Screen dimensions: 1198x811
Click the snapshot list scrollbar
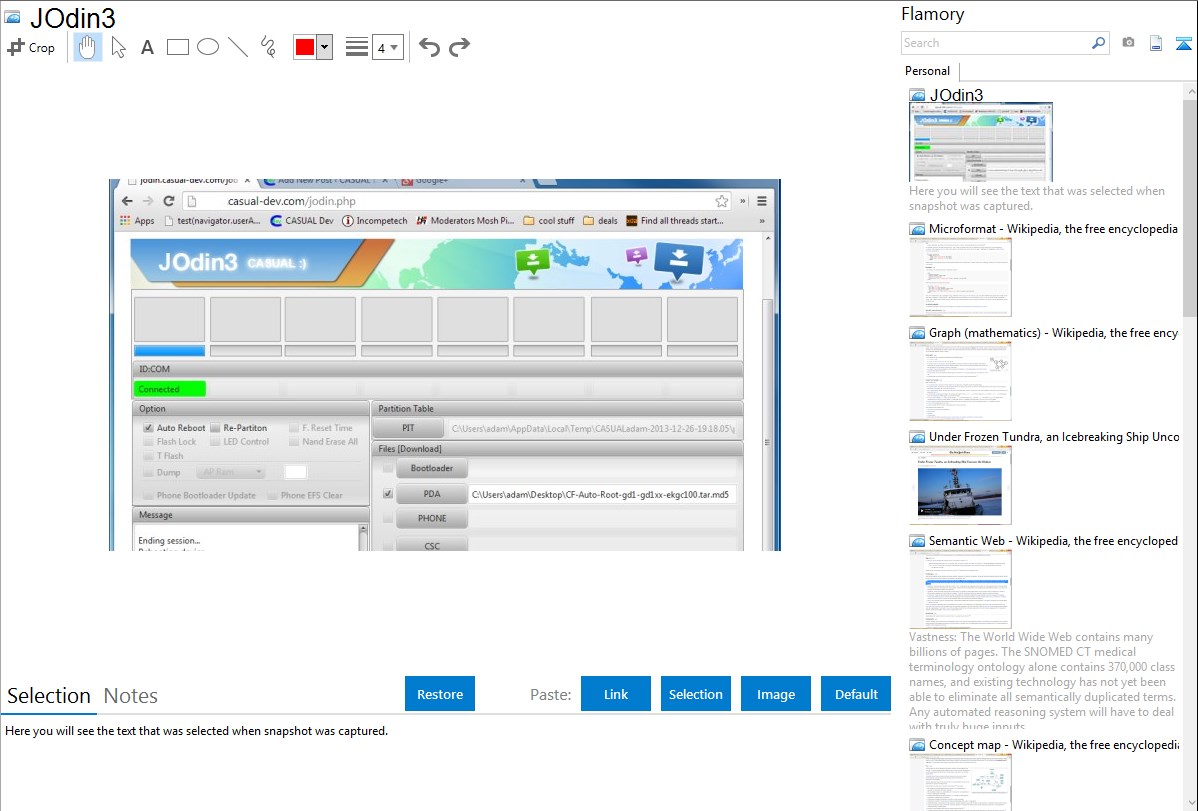(x=1190, y=206)
